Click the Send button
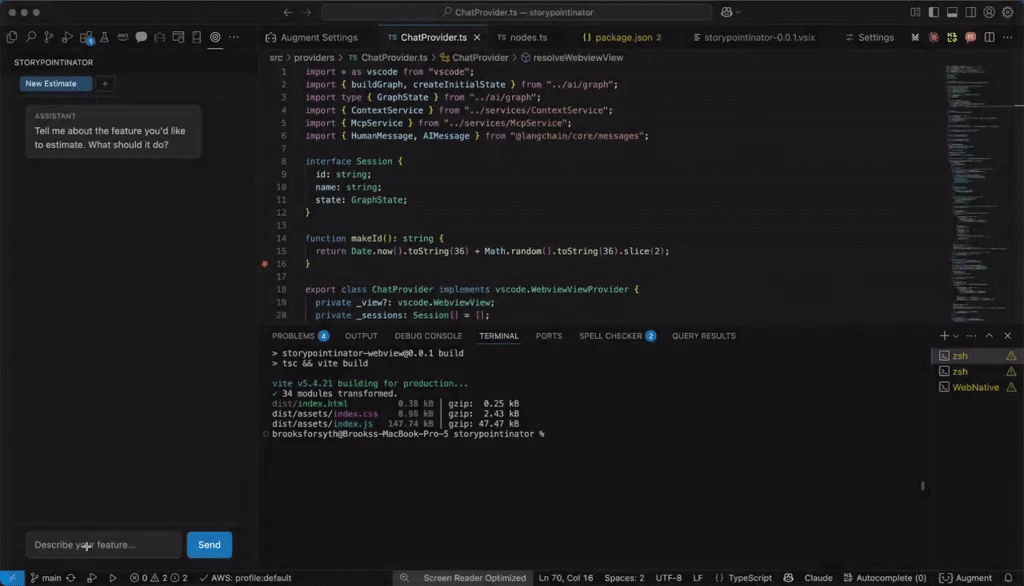 [209, 545]
